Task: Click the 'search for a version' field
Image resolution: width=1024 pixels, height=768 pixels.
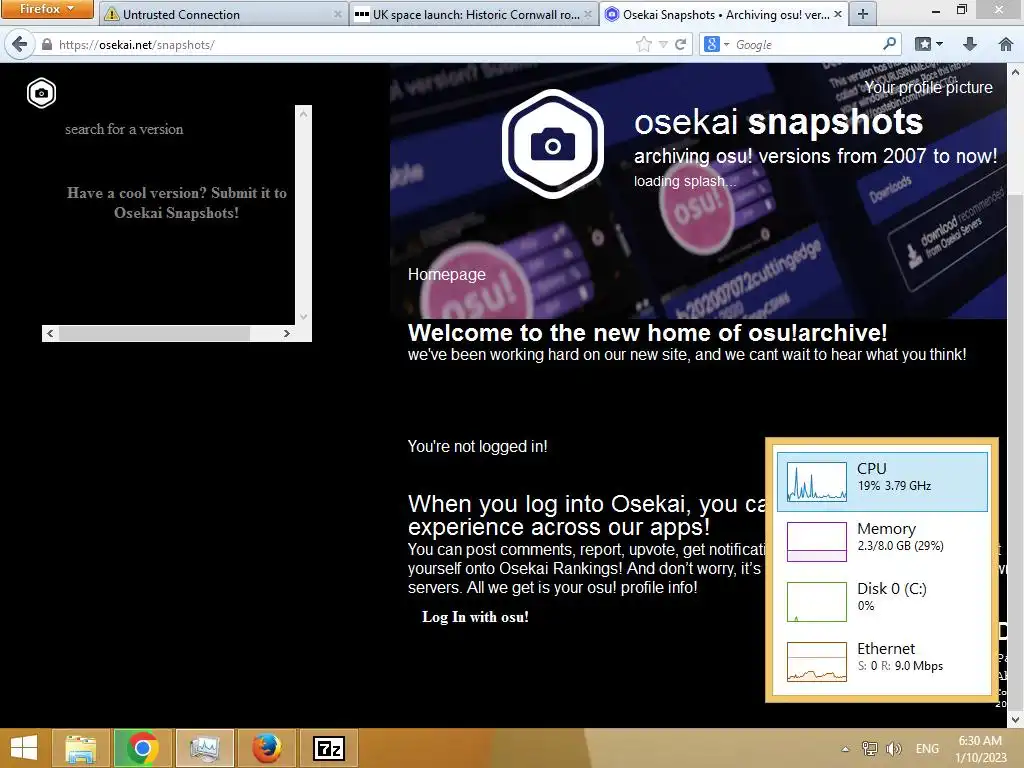Action: click(124, 129)
